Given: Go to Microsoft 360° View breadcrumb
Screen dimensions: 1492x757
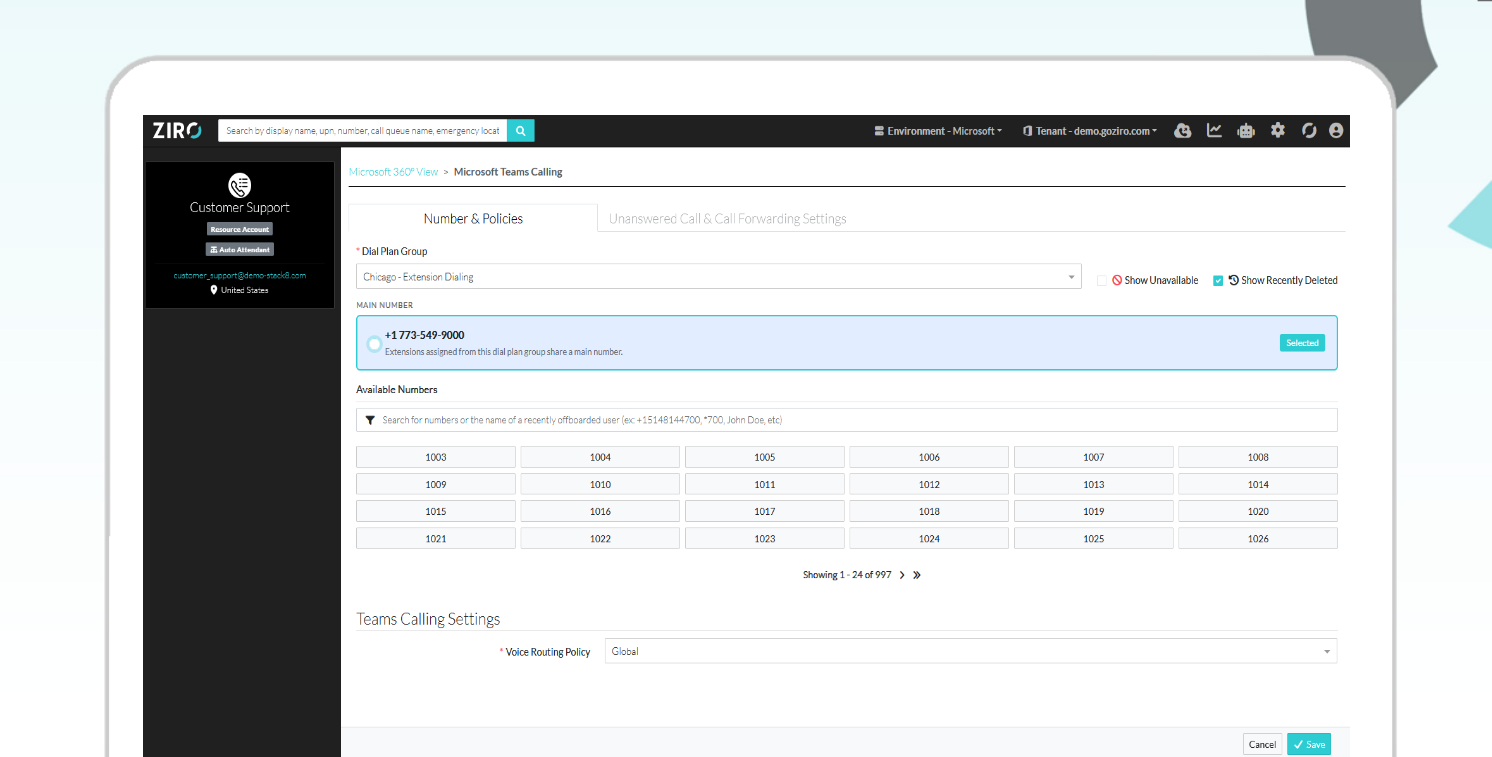Looking at the screenshot, I should pyautogui.click(x=394, y=172).
